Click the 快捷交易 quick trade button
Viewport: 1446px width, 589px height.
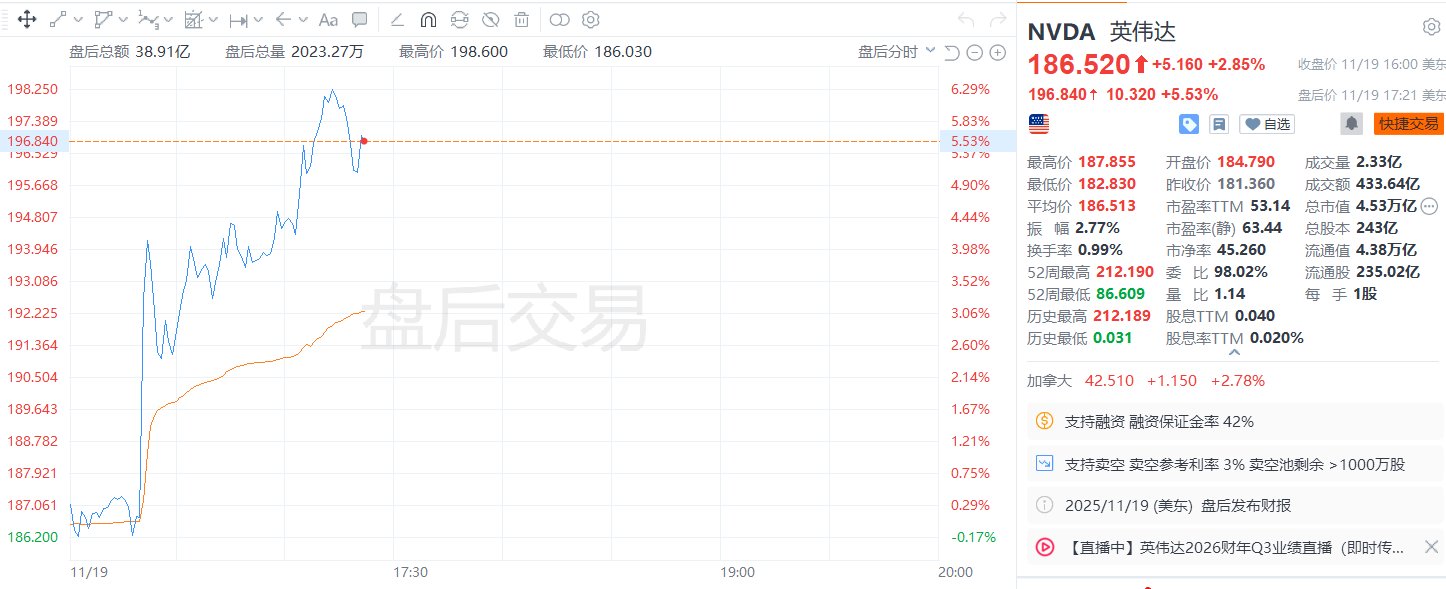coord(1408,124)
